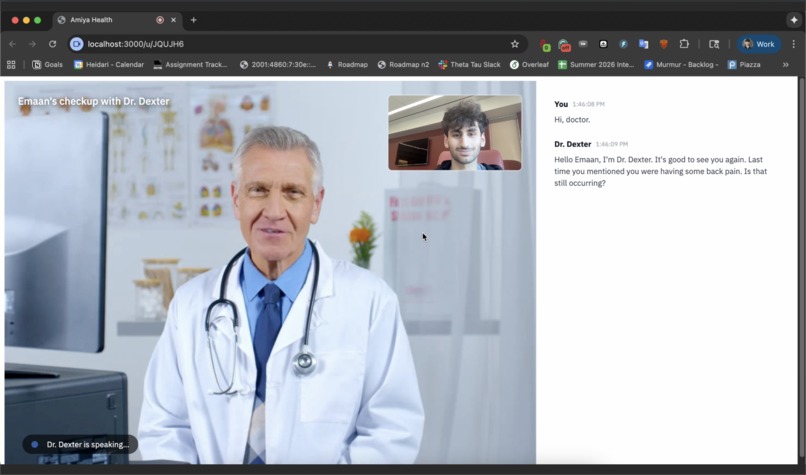The width and height of the screenshot is (806, 475).
Task: Click the self-view webcam thumbnail
Action: click(455, 133)
